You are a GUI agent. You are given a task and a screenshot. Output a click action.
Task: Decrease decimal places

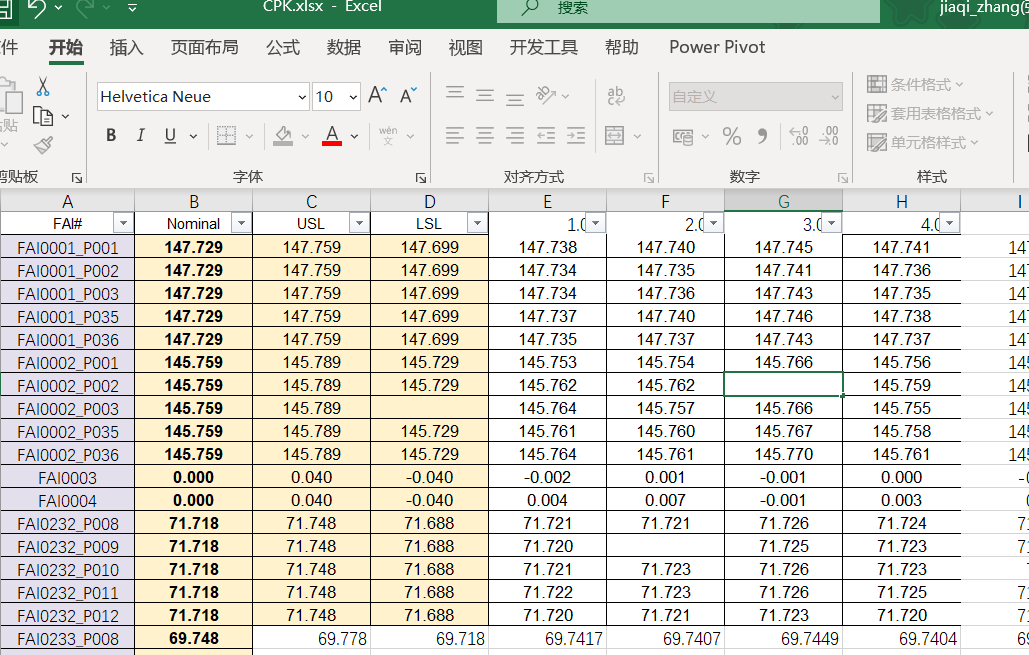(x=829, y=136)
